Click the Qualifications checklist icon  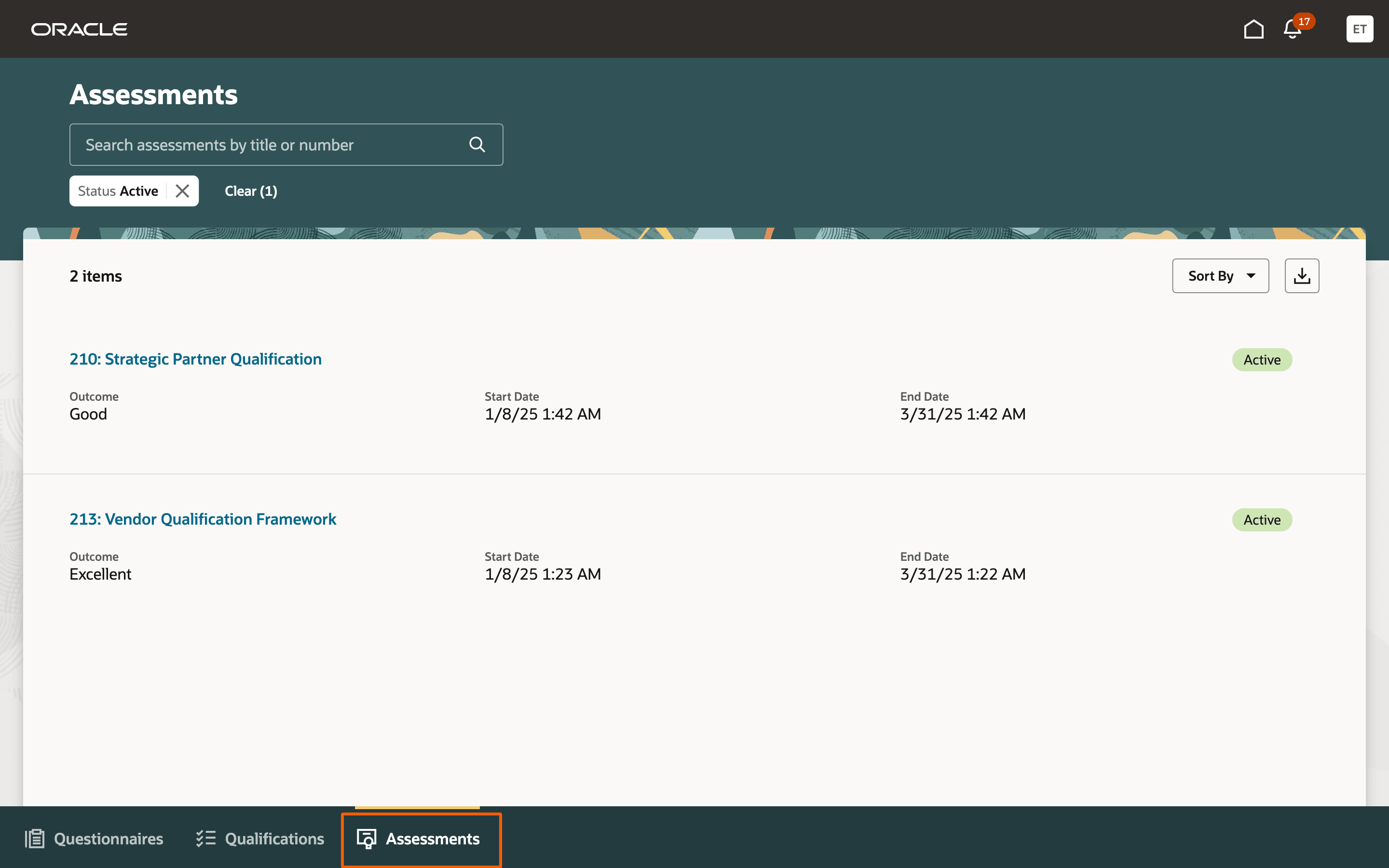205,839
